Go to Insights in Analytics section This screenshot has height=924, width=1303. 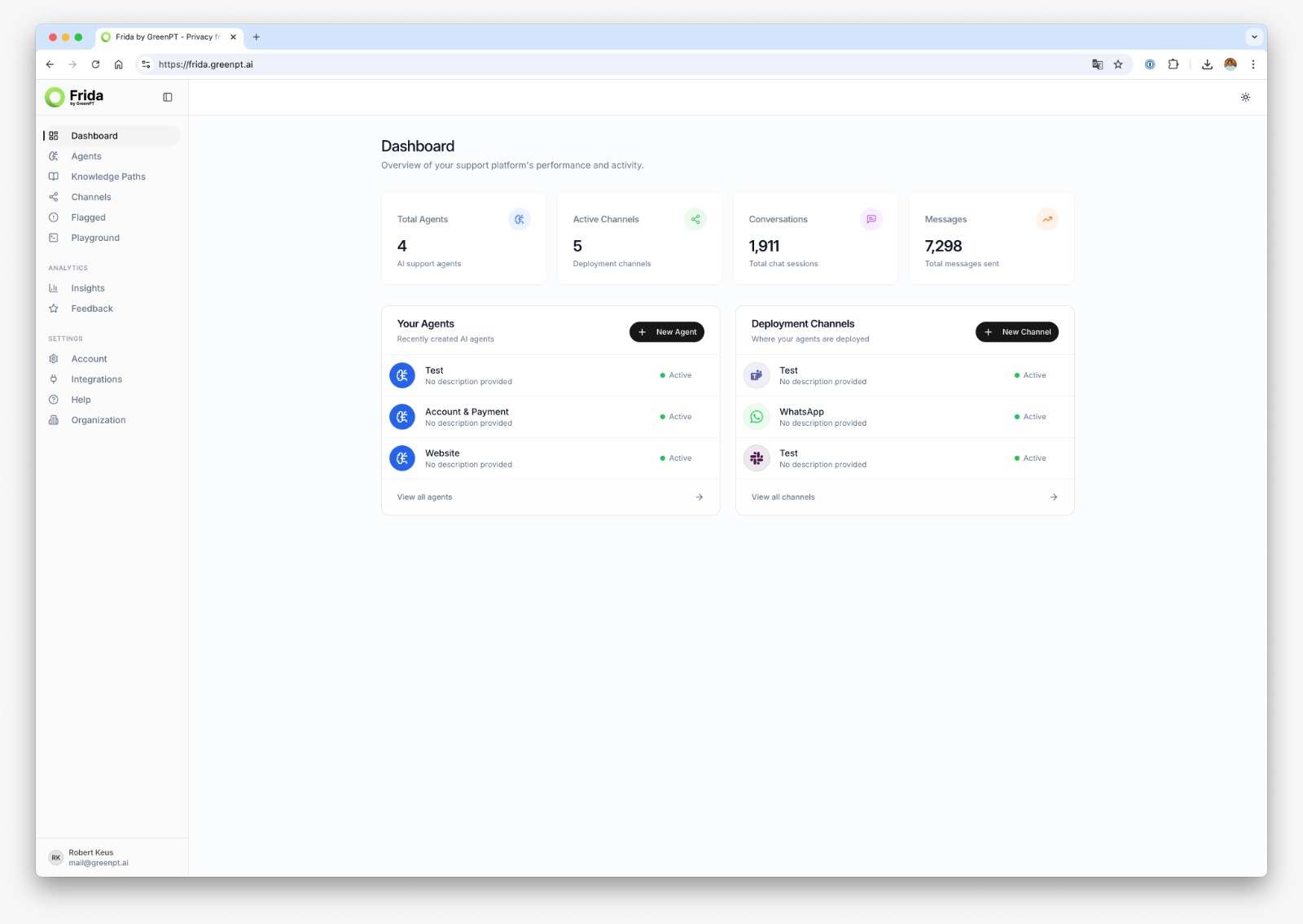pyautogui.click(x=87, y=288)
